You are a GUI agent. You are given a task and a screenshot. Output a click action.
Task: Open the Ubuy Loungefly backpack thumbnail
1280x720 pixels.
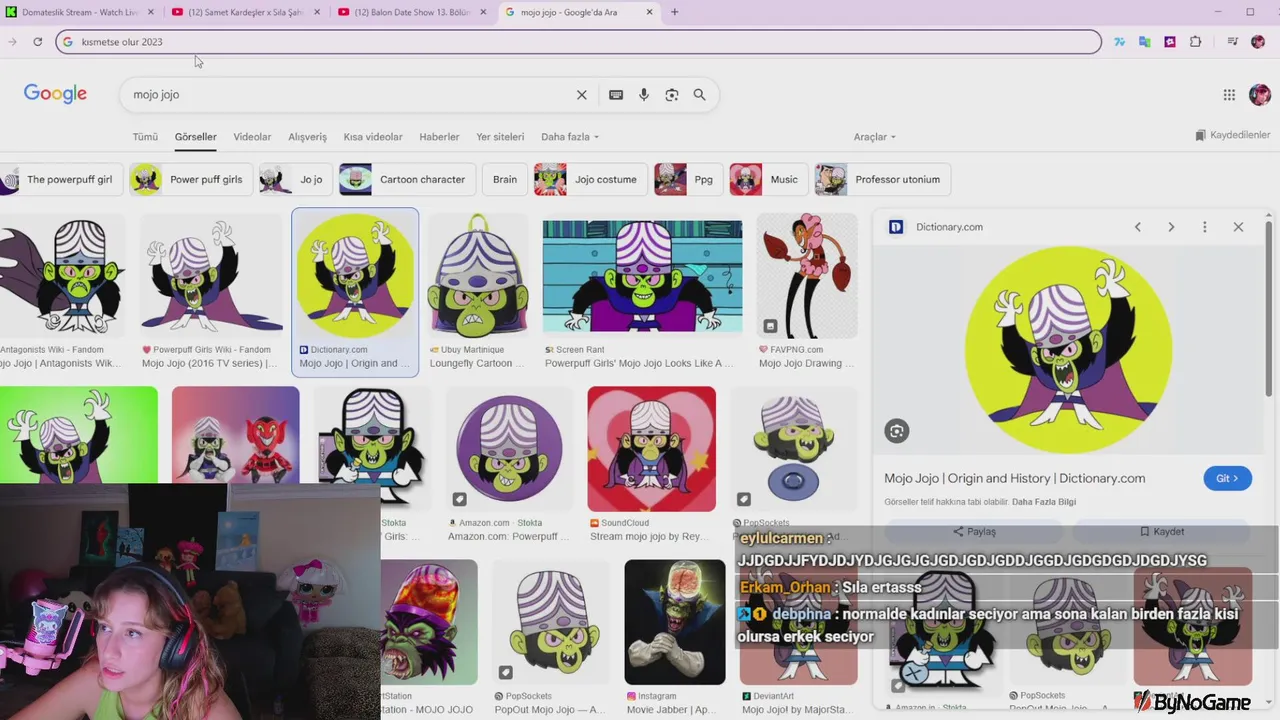478,276
